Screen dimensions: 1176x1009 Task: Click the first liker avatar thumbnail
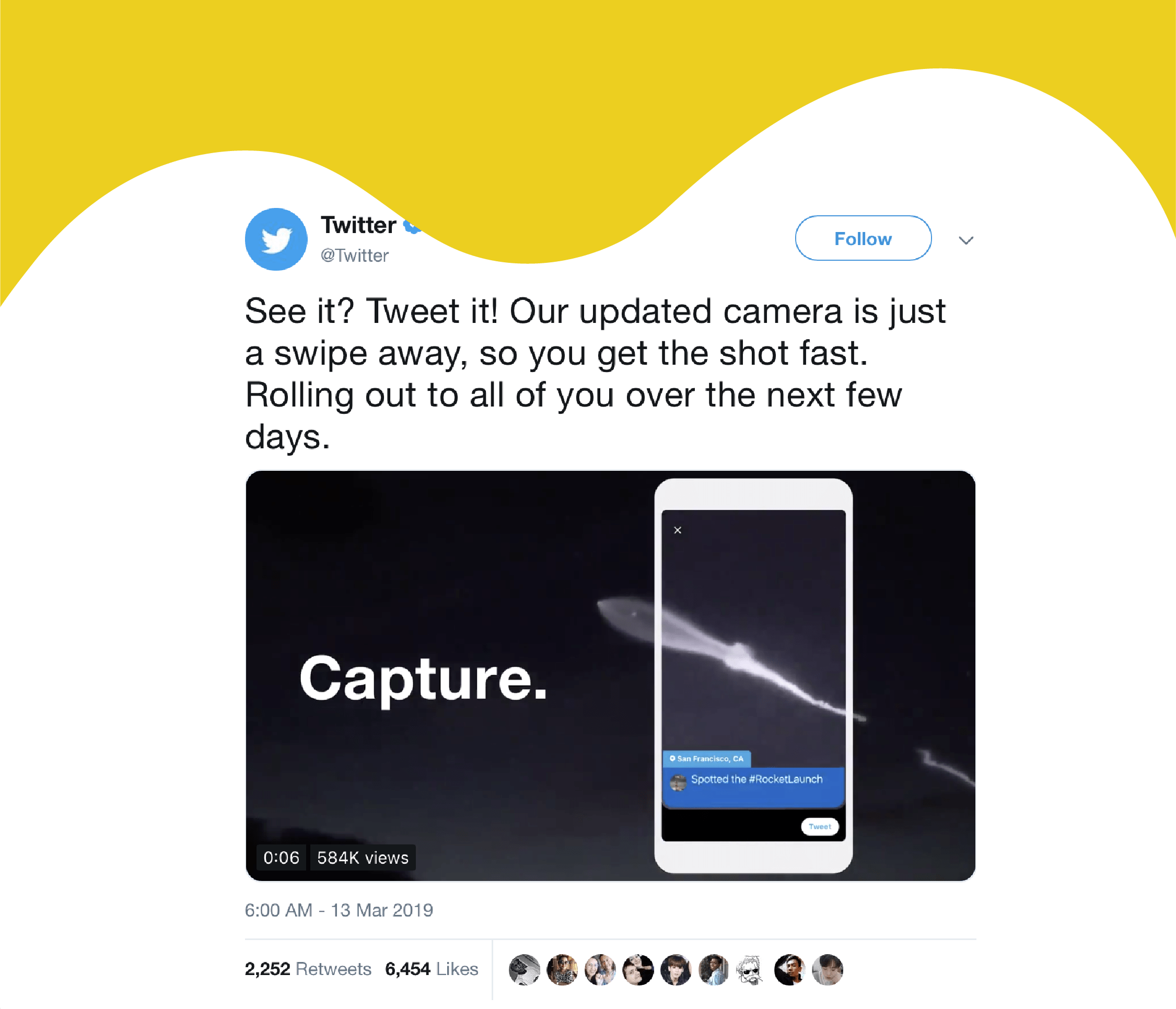tap(525, 969)
